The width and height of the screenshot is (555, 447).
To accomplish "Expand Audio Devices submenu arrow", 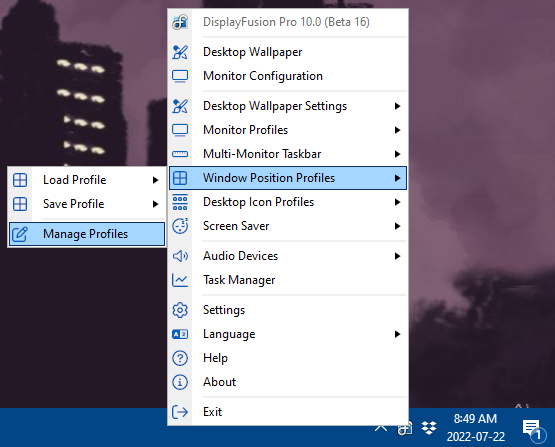I will click(397, 256).
